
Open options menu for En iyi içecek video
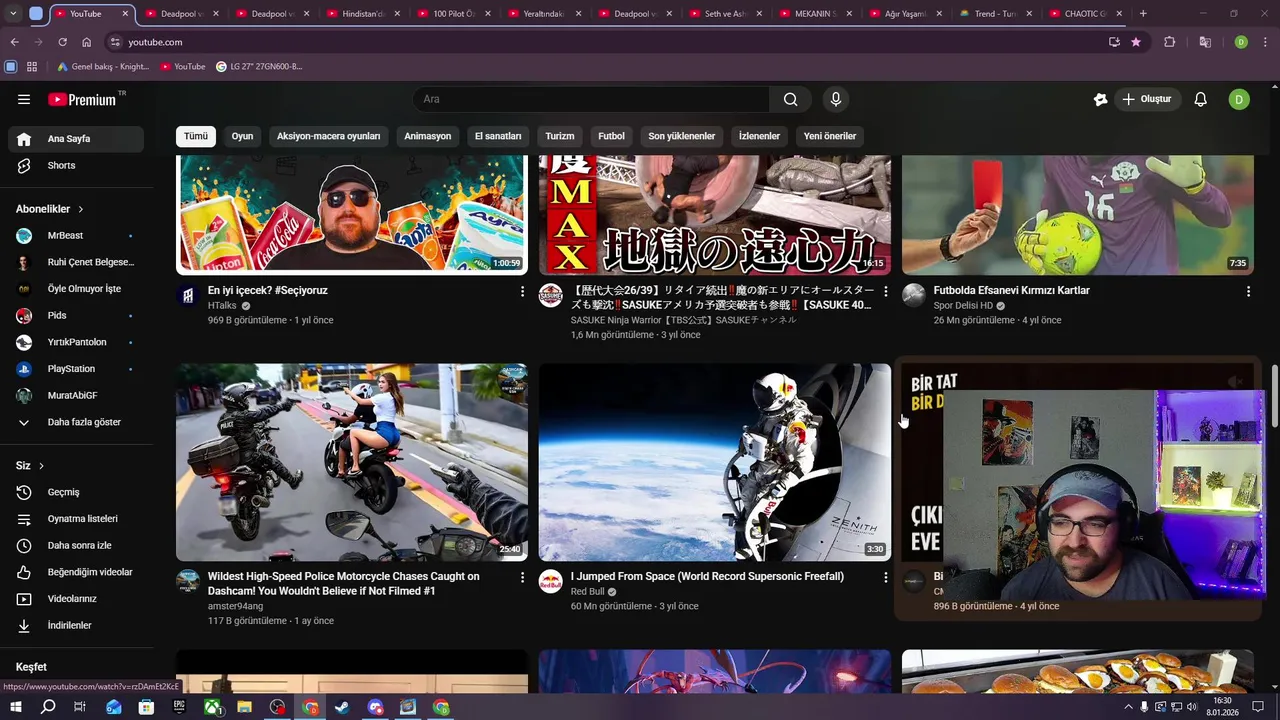[x=522, y=291]
